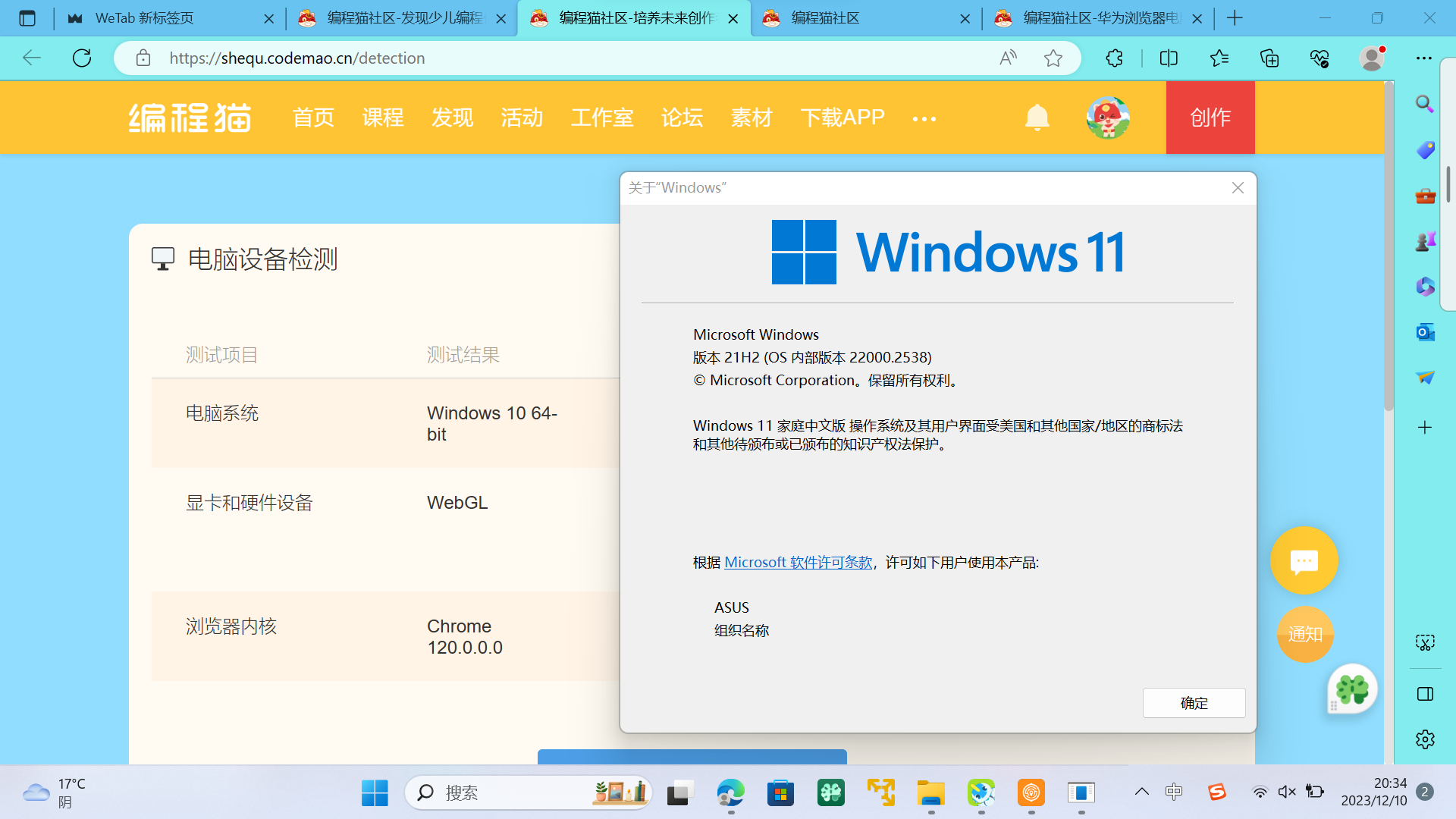Open 发现 in the navigation bar
The width and height of the screenshot is (1456, 819).
point(453,118)
